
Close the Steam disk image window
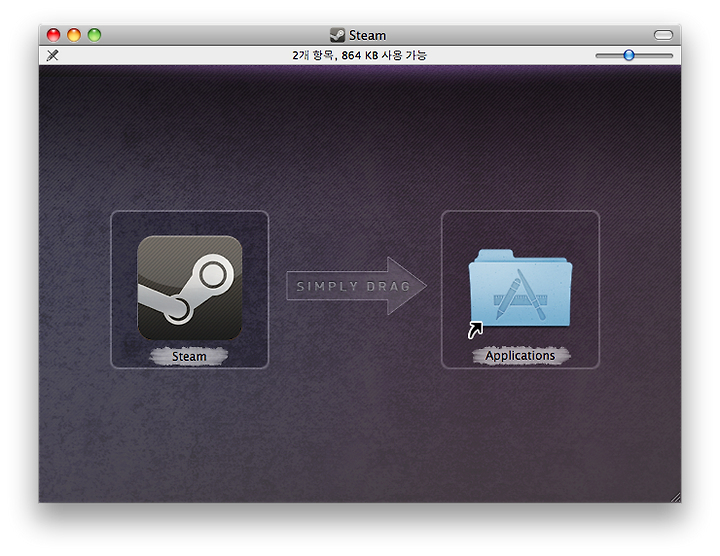click(x=54, y=35)
